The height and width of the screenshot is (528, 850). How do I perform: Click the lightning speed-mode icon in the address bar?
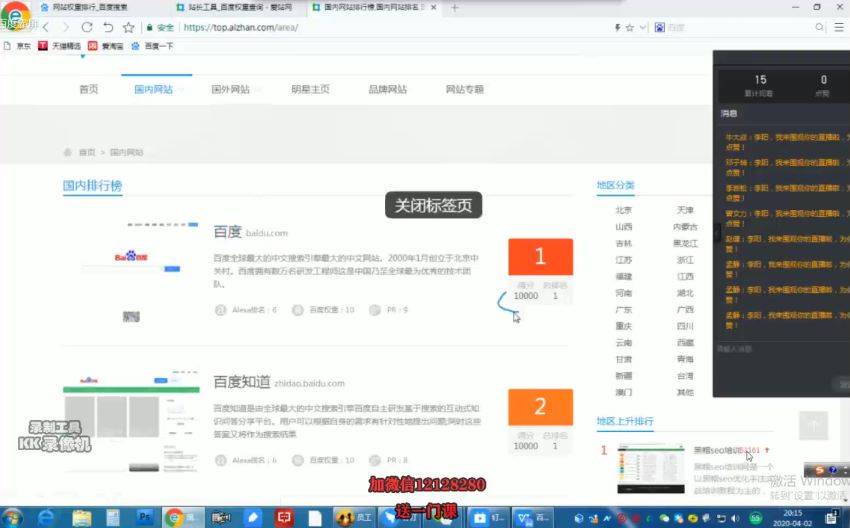coord(617,27)
